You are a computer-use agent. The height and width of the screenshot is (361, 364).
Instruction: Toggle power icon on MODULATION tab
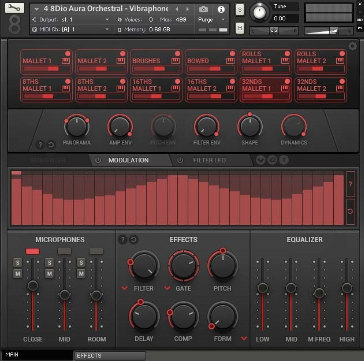[x=98, y=160]
